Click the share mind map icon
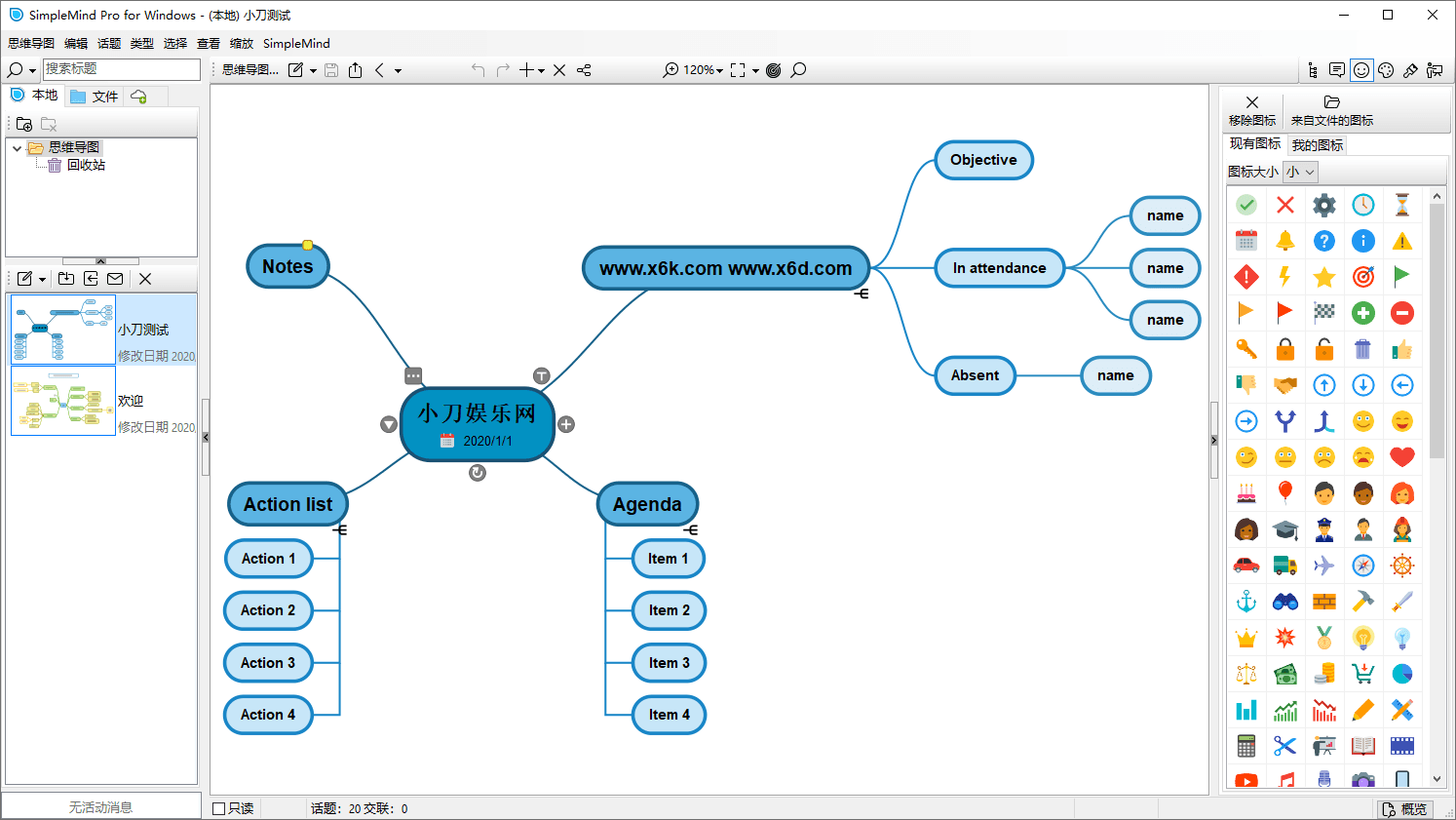 [584, 70]
